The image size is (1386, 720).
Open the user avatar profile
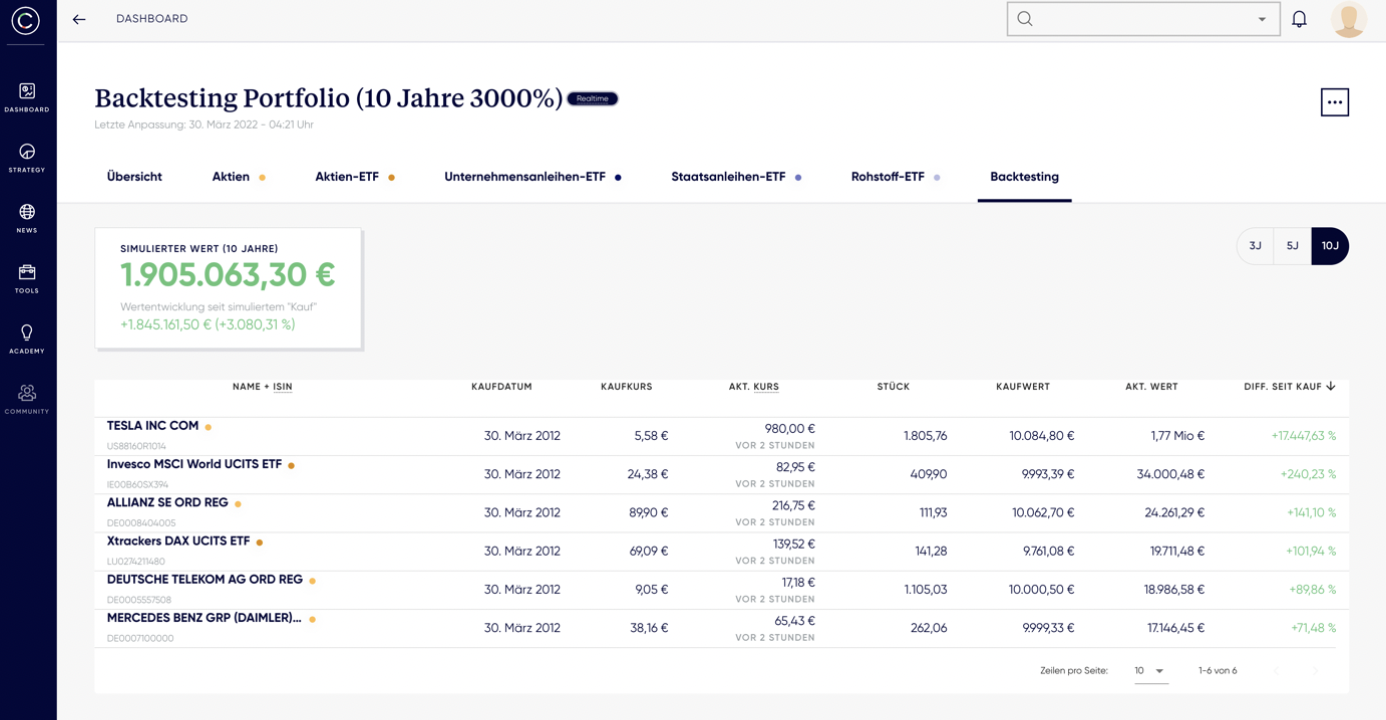click(x=1349, y=19)
